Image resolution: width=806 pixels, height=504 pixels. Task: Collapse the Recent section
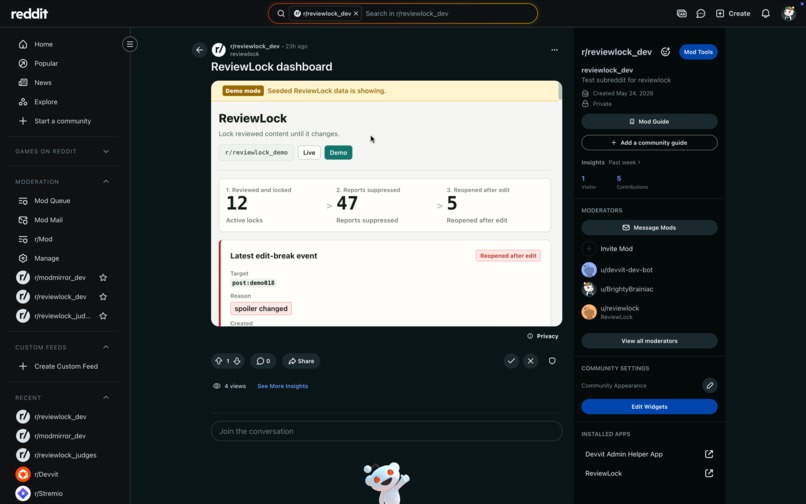[x=106, y=398]
